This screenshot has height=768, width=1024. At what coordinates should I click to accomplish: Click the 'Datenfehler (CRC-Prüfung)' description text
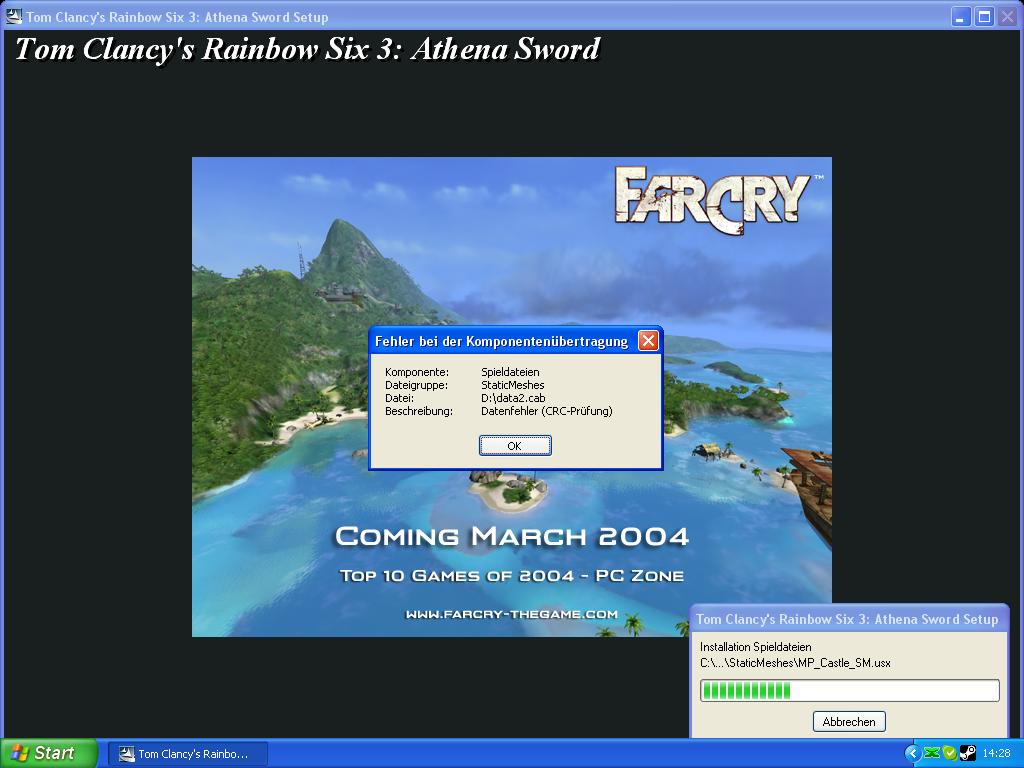(547, 411)
